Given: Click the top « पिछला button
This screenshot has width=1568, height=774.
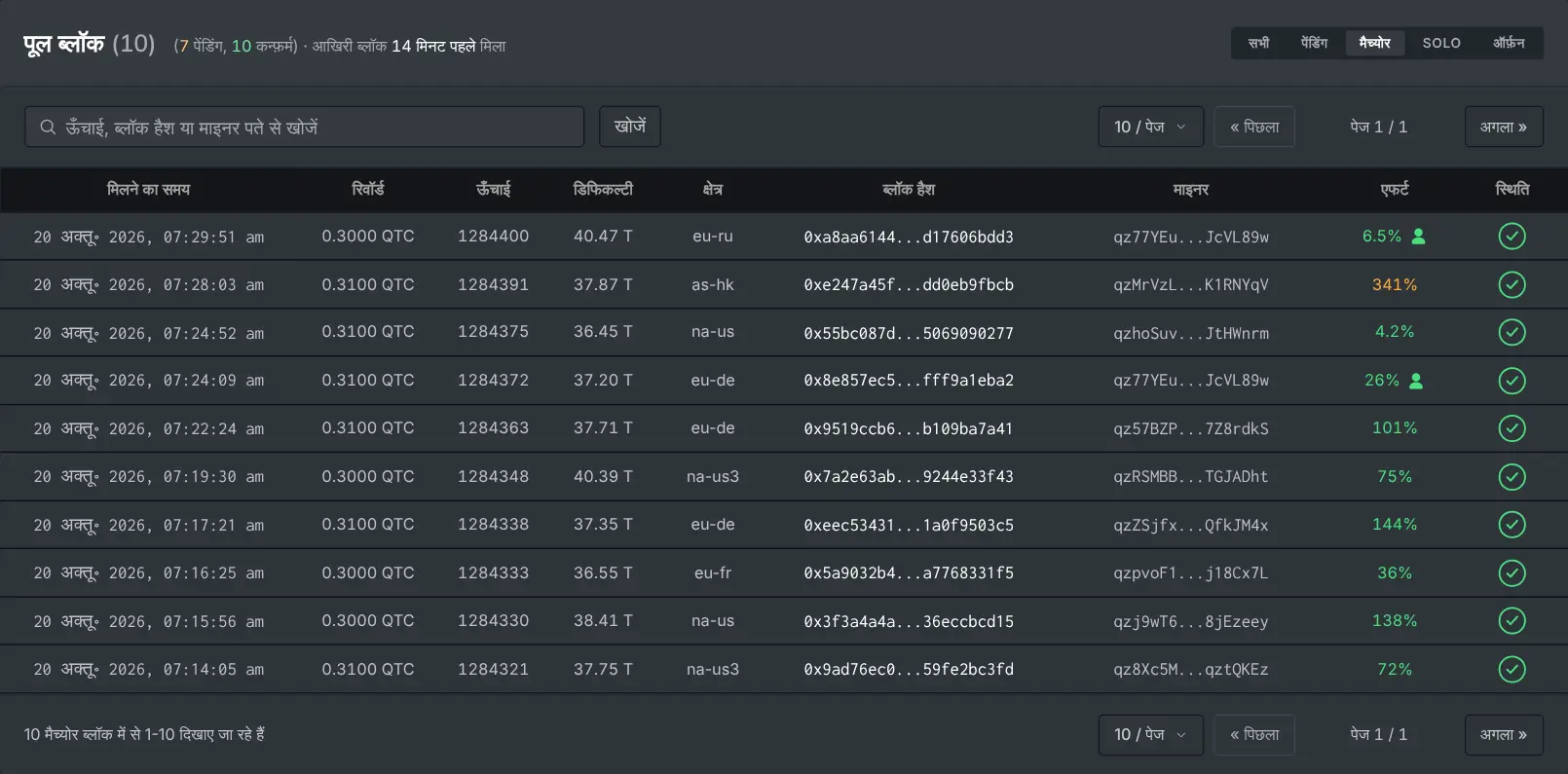Looking at the screenshot, I should click(1254, 127).
